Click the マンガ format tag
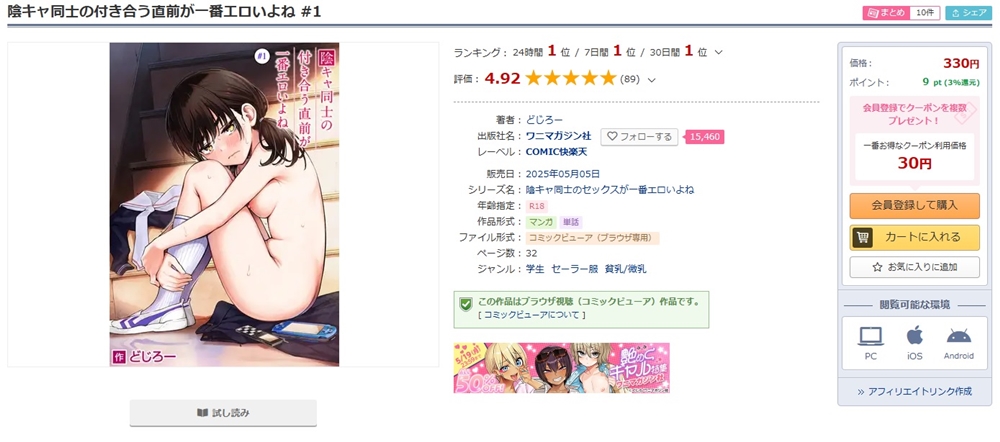 (541, 222)
